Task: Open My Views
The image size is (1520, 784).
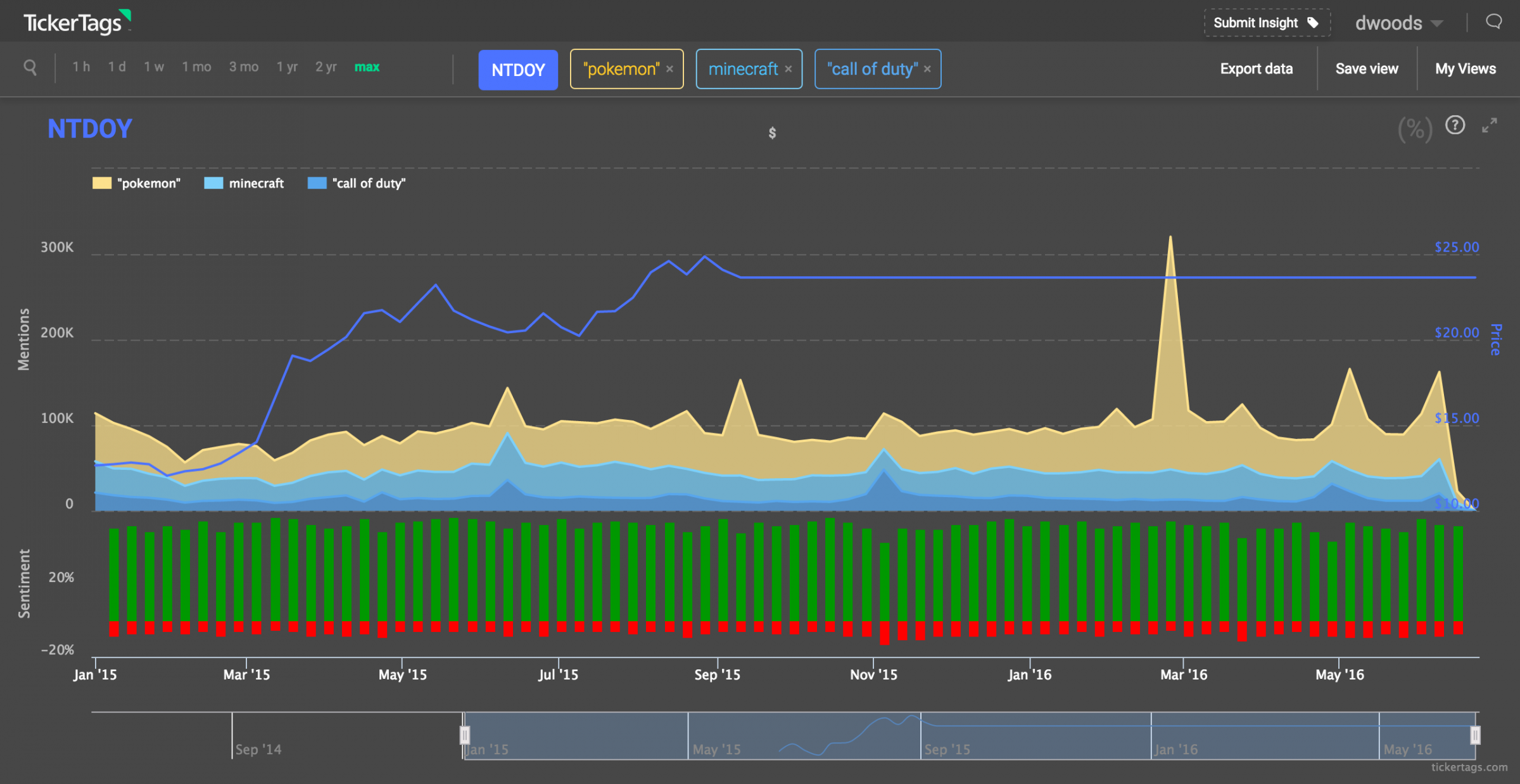Action: pos(1466,69)
